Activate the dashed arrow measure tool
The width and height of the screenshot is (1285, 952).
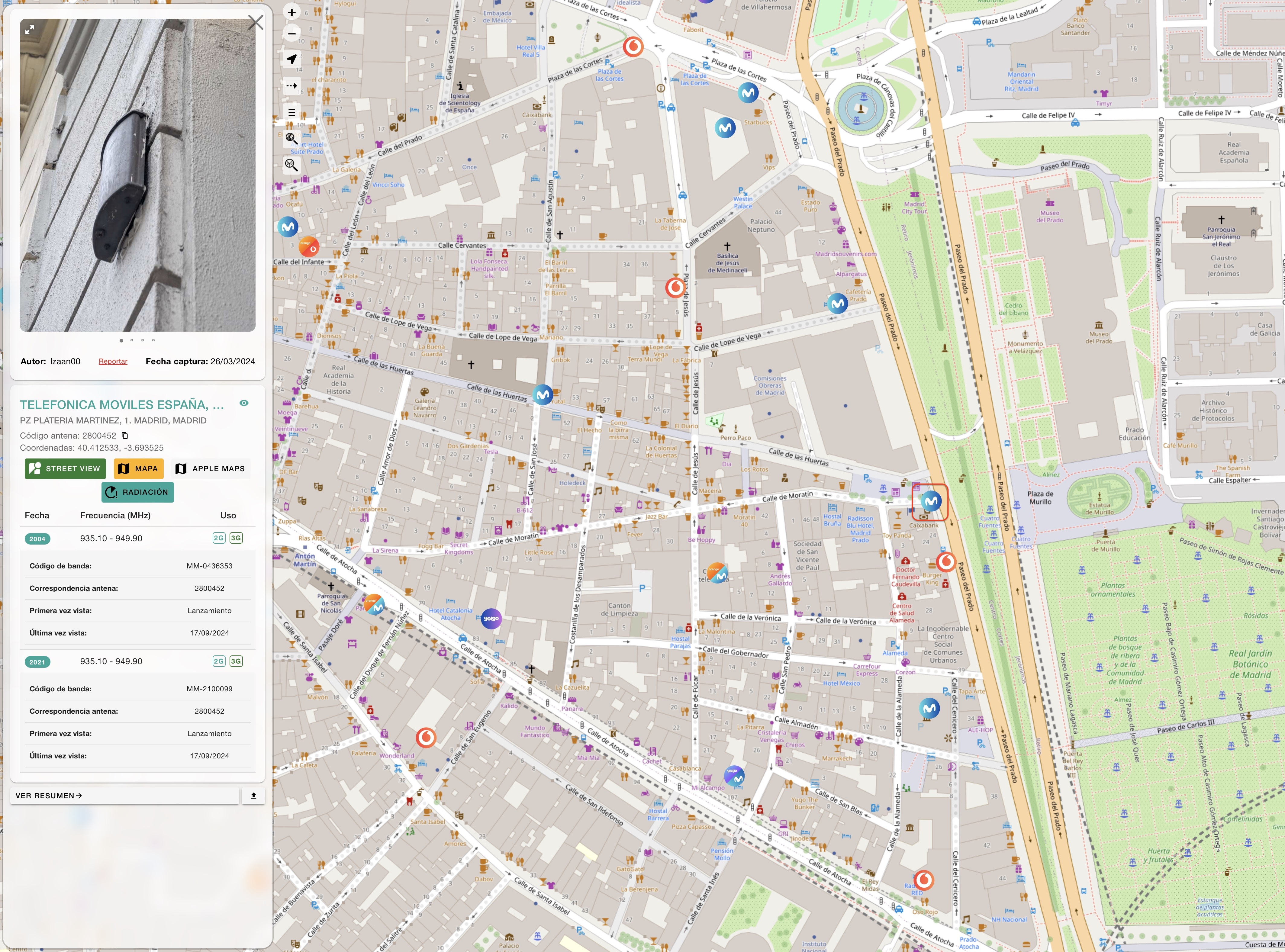pos(291,86)
